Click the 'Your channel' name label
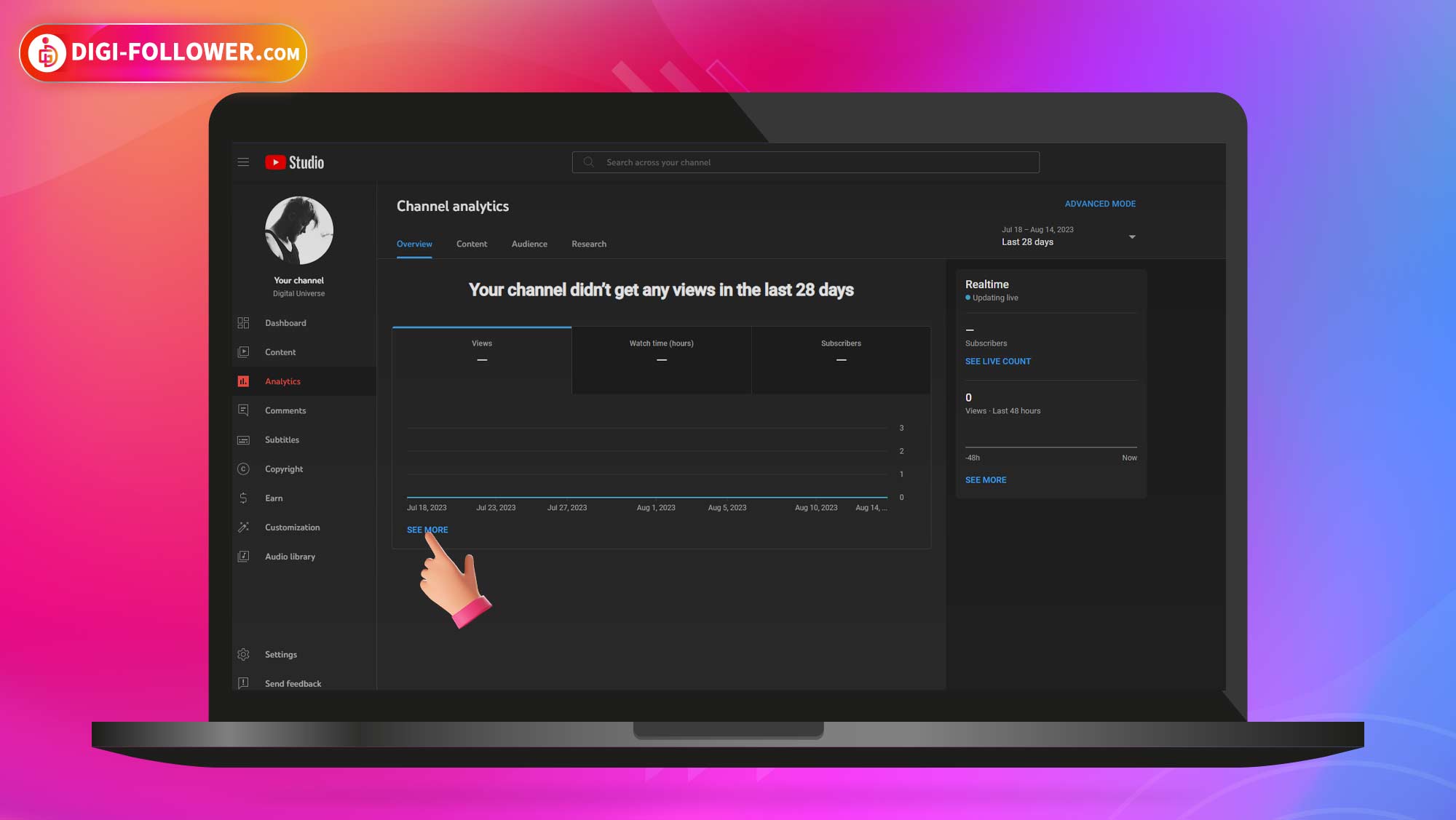Image resolution: width=1456 pixels, height=820 pixels. (x=298, y=281)
